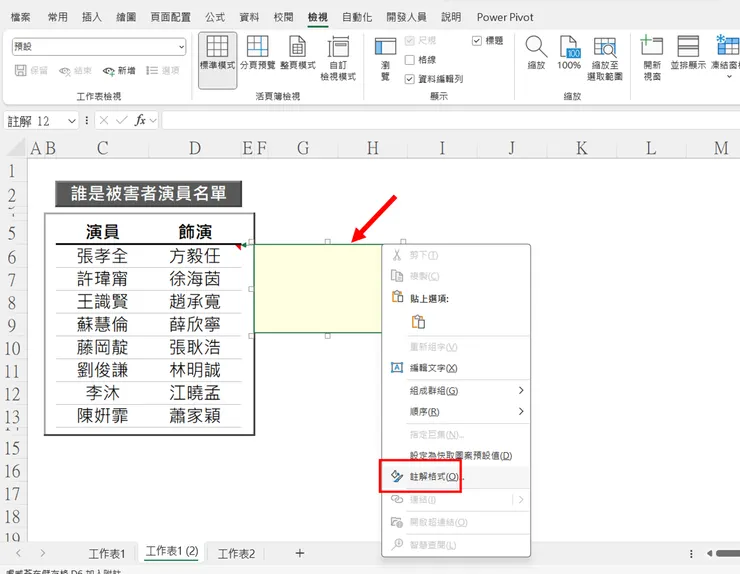Toggle the 標題 headings checkbox
Viewport: 740px width, 574px height.
pyautogui.click(x=477, y=41)
